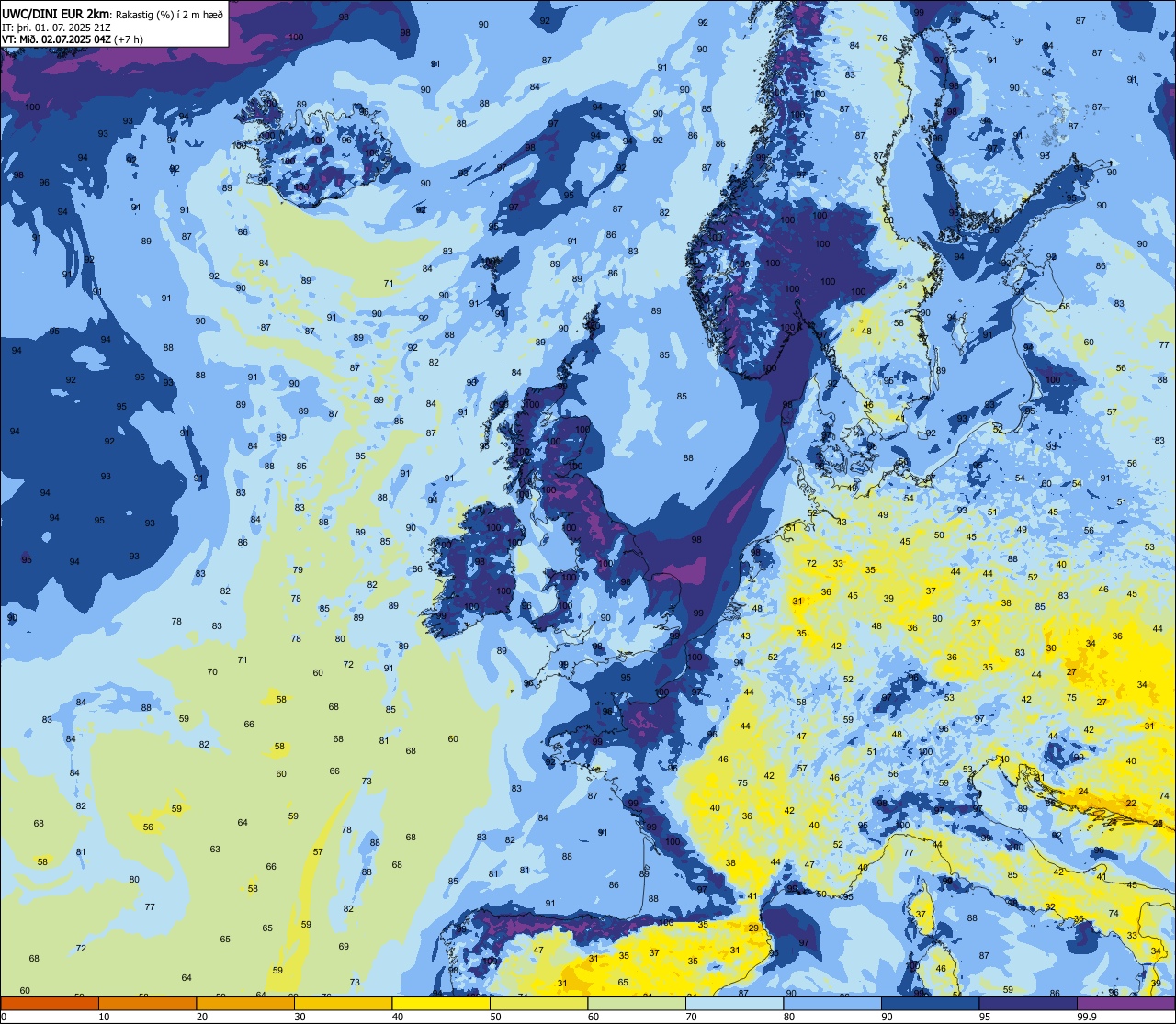Click the pale blue 70–80 legend swatch
The image size is (1176, 1024).
[734, 1003]
